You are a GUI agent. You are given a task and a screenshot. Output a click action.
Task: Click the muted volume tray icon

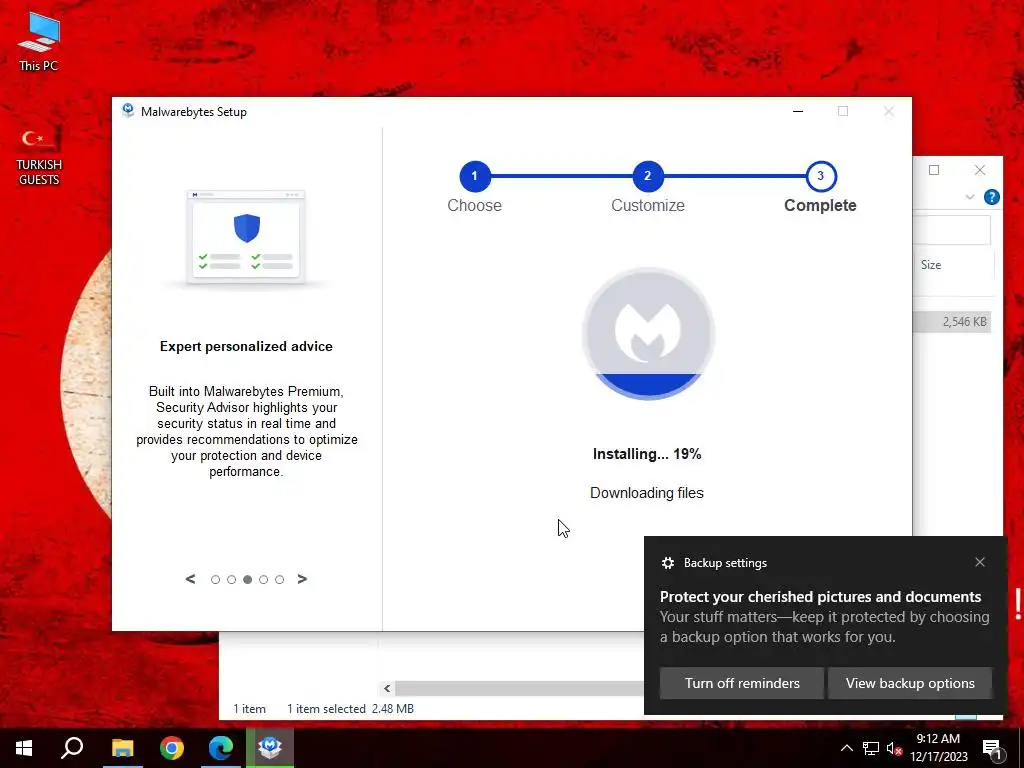pyautogui.click(x=894, y=748)
